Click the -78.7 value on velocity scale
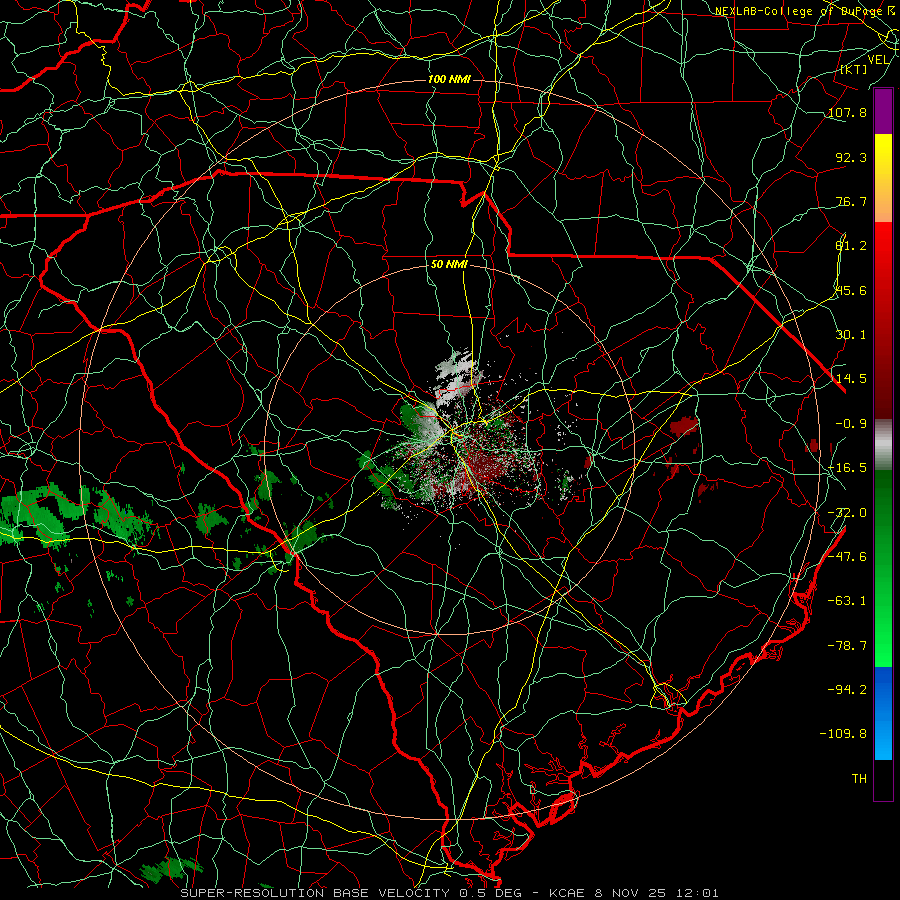900x900 pixels. pyautogui.click(x=847, y=646)
